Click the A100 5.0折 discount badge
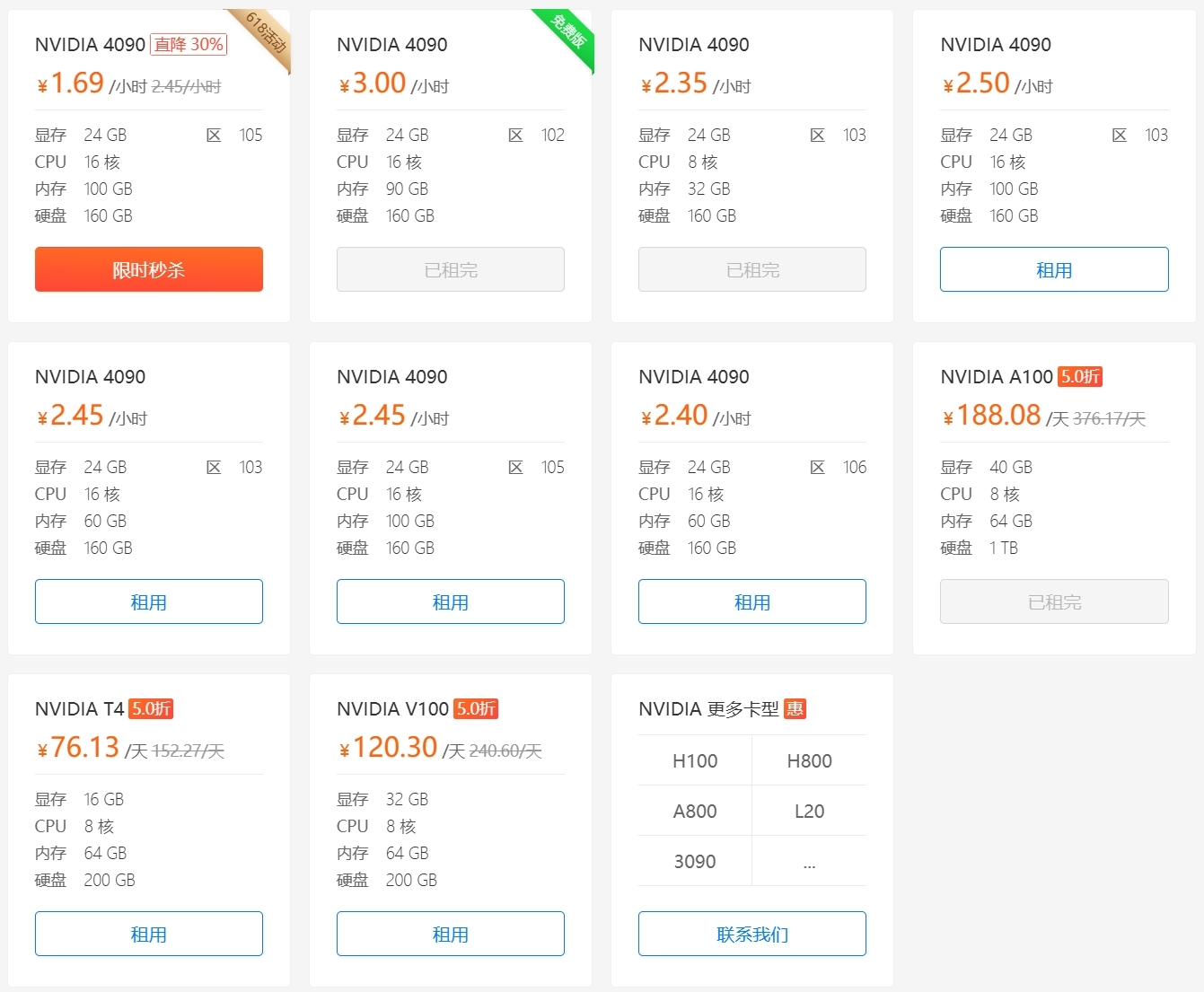1204x992 pixels. click(1080, 377)
